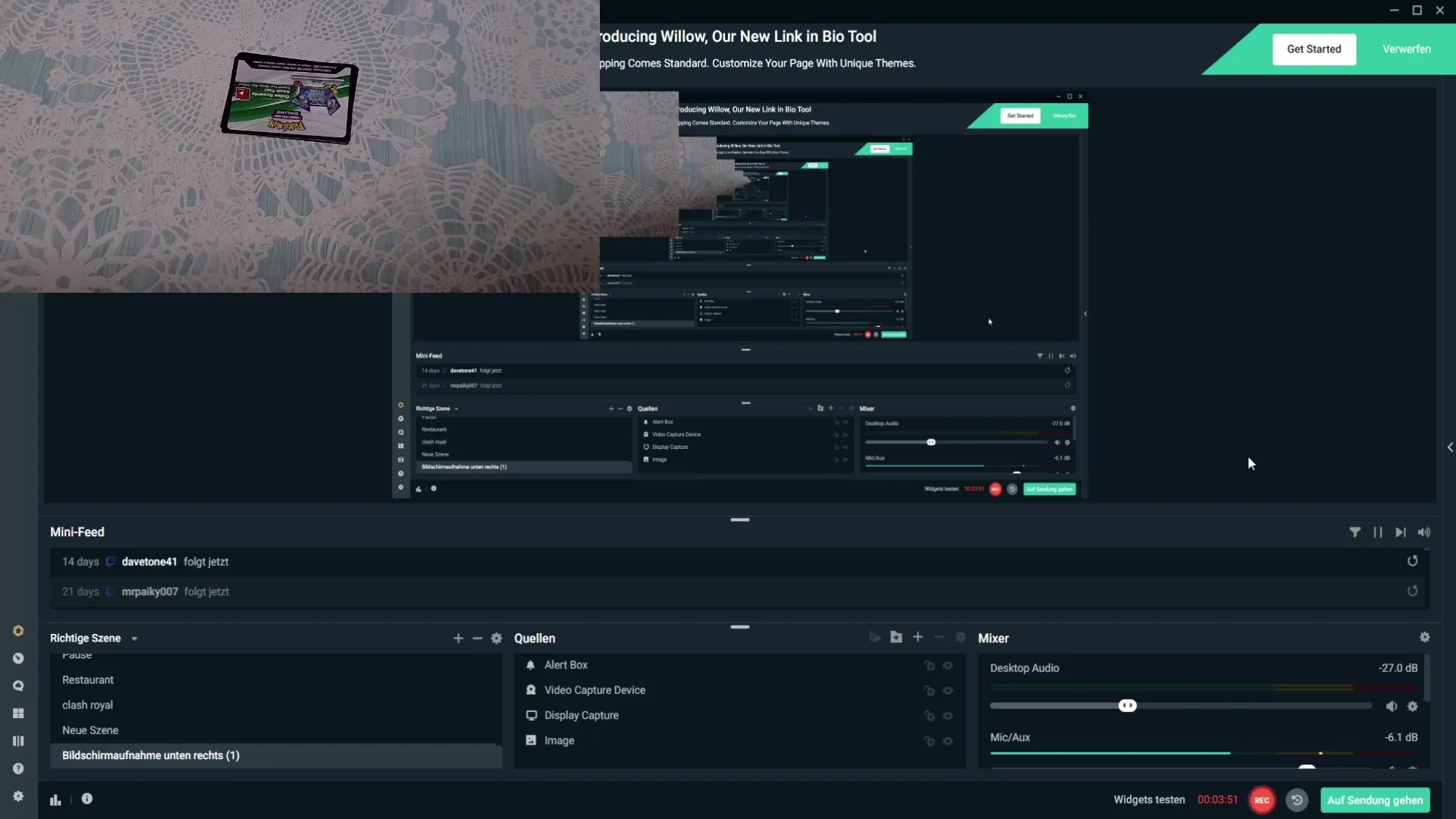The height and width of the screenshot is (819, 1456).
Task: Replay the mrpaiky007 follow alert
Action: [x=1412, y=591]
